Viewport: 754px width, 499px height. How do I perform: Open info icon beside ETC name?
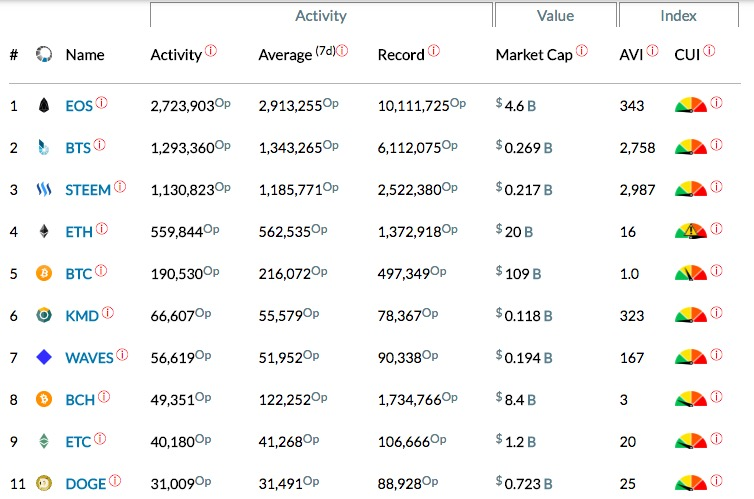pos(100,438)
